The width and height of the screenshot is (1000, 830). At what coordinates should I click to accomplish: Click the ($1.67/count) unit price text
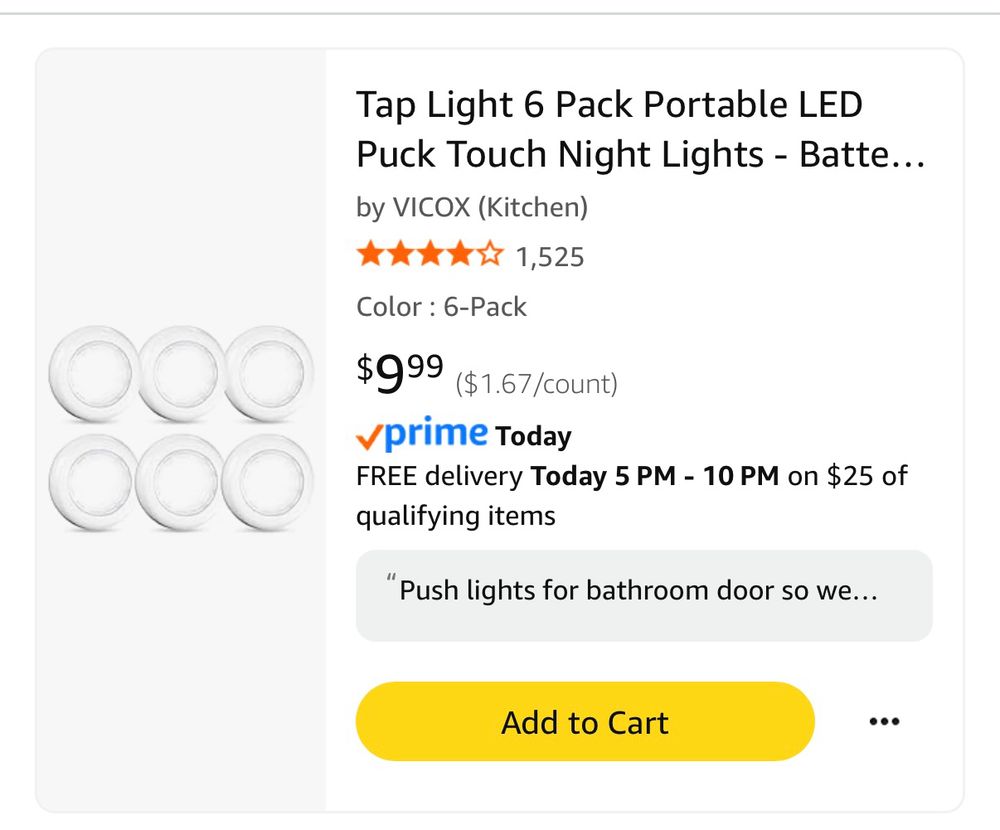(x=536, y=384)
